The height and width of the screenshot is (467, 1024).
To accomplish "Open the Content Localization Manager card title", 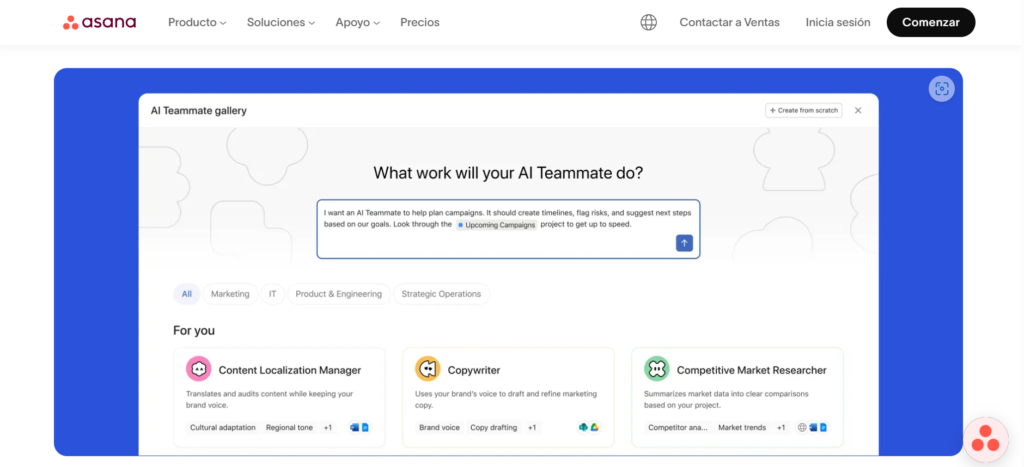I will pos(290,370).
